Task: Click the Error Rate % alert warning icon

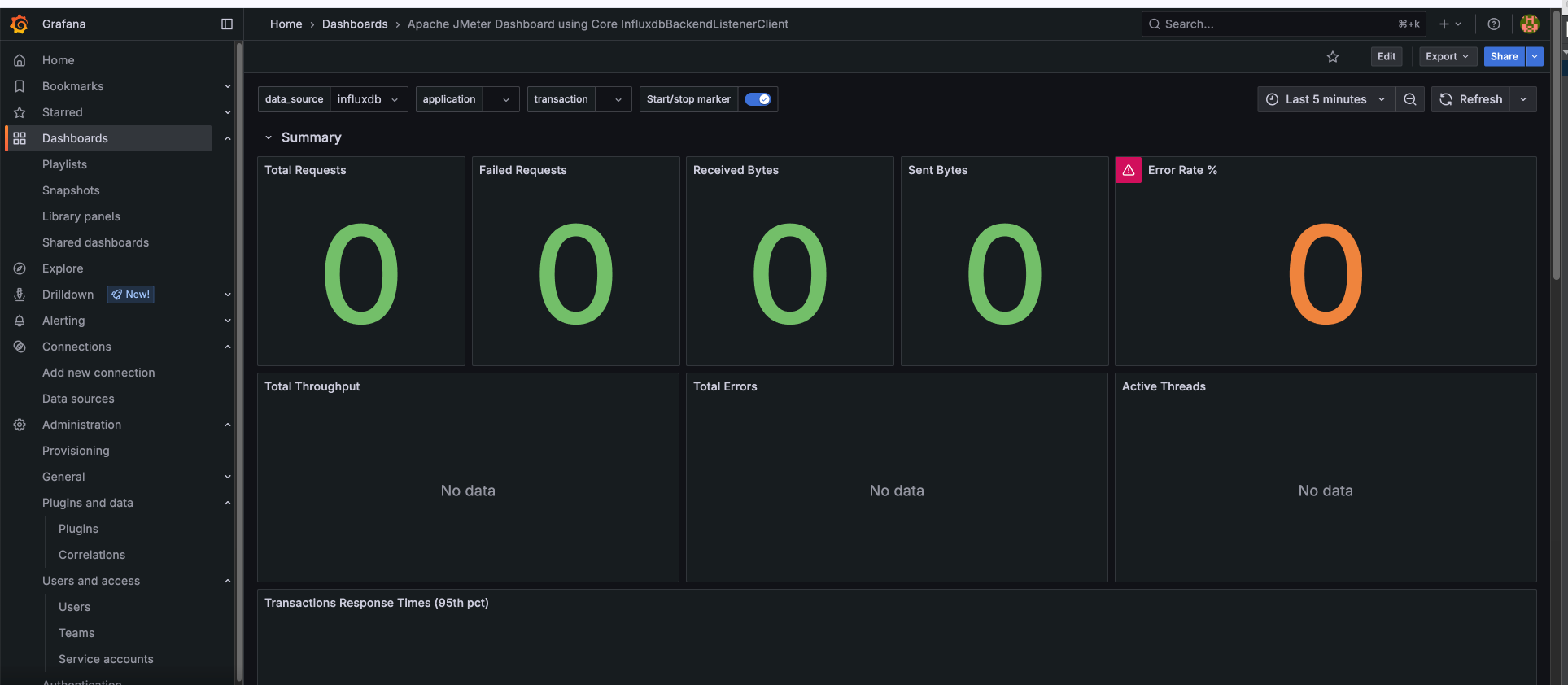Action: pos(1129,170)
